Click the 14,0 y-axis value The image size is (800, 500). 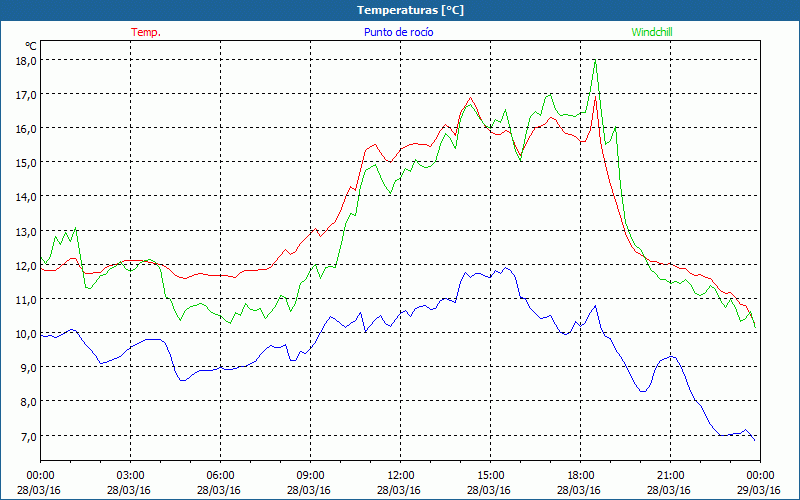[x=27, y=197]
